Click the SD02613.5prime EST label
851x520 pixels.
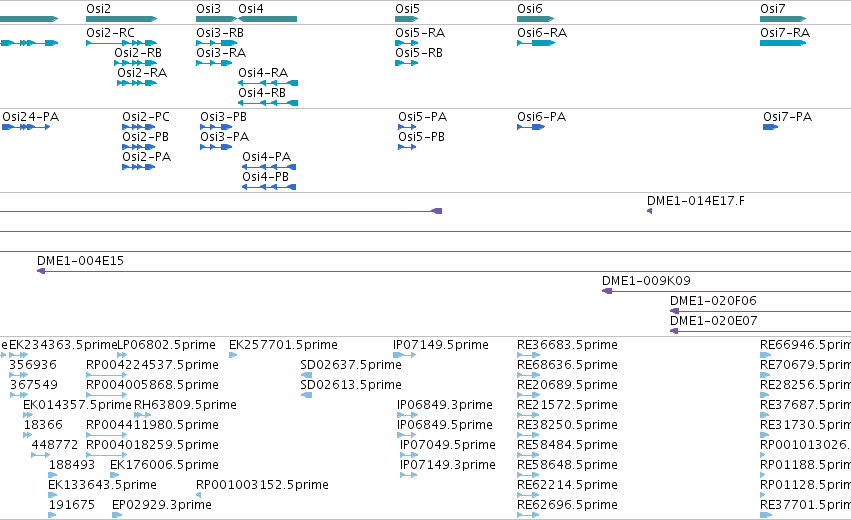(351, 385)
